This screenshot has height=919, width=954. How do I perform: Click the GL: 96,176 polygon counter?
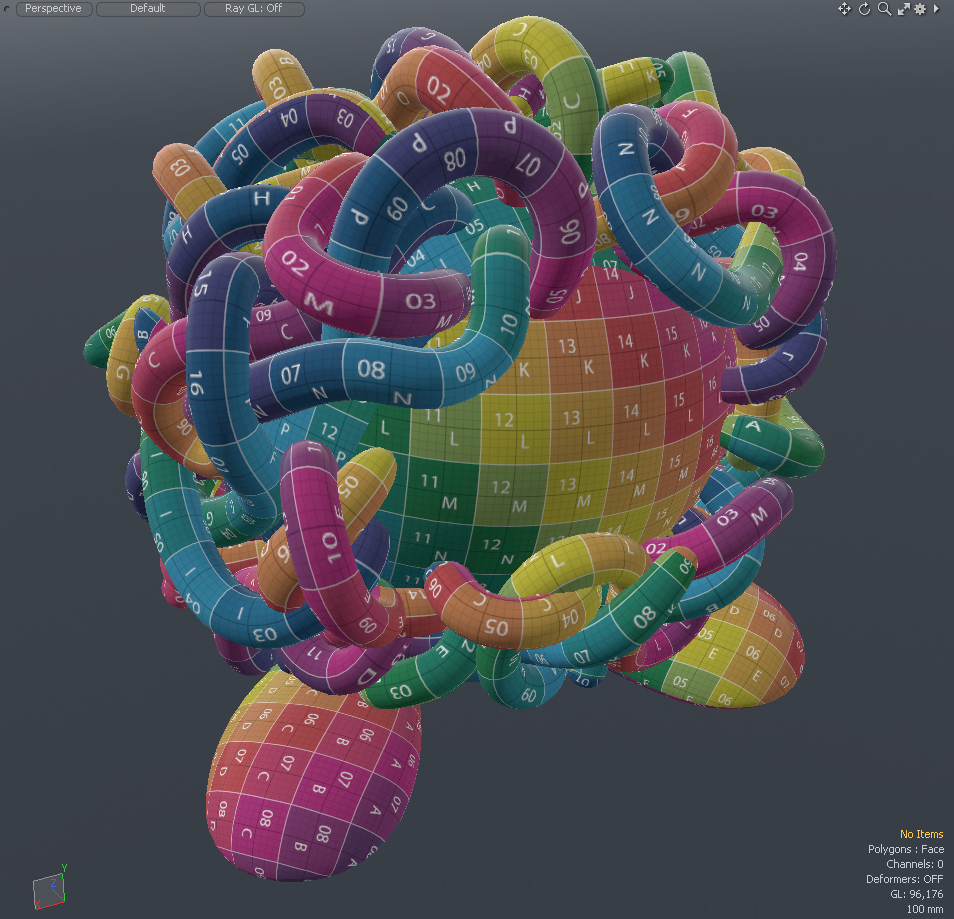tap(917, 894)
